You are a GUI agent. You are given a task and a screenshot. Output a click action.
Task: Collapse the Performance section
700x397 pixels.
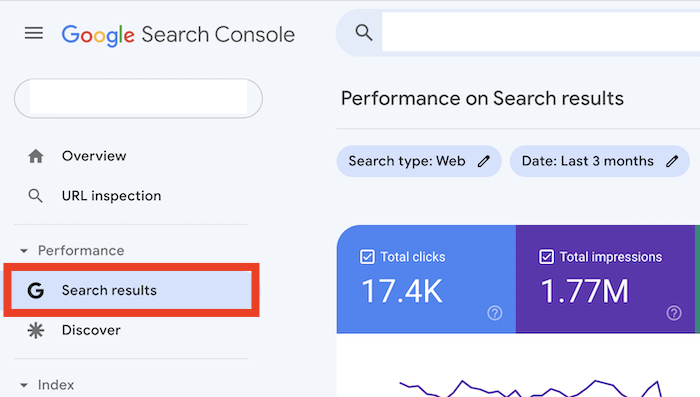coord(24,251)
